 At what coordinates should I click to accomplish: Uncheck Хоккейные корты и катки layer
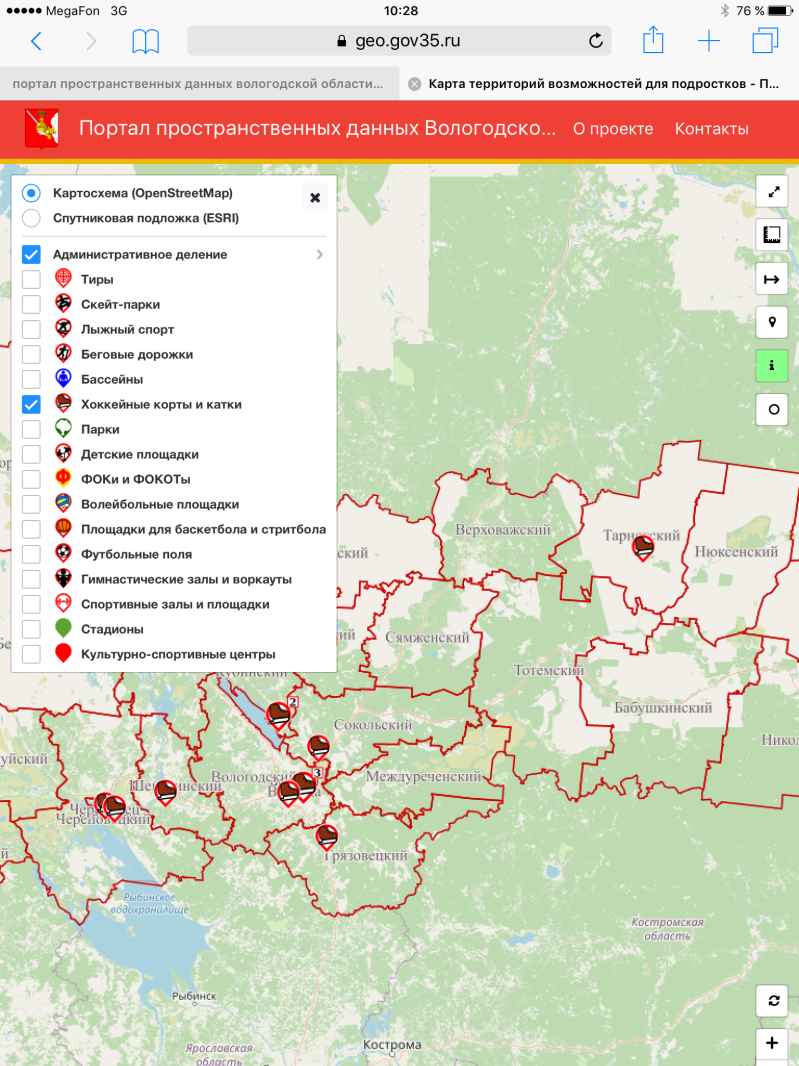click(31, 404)
